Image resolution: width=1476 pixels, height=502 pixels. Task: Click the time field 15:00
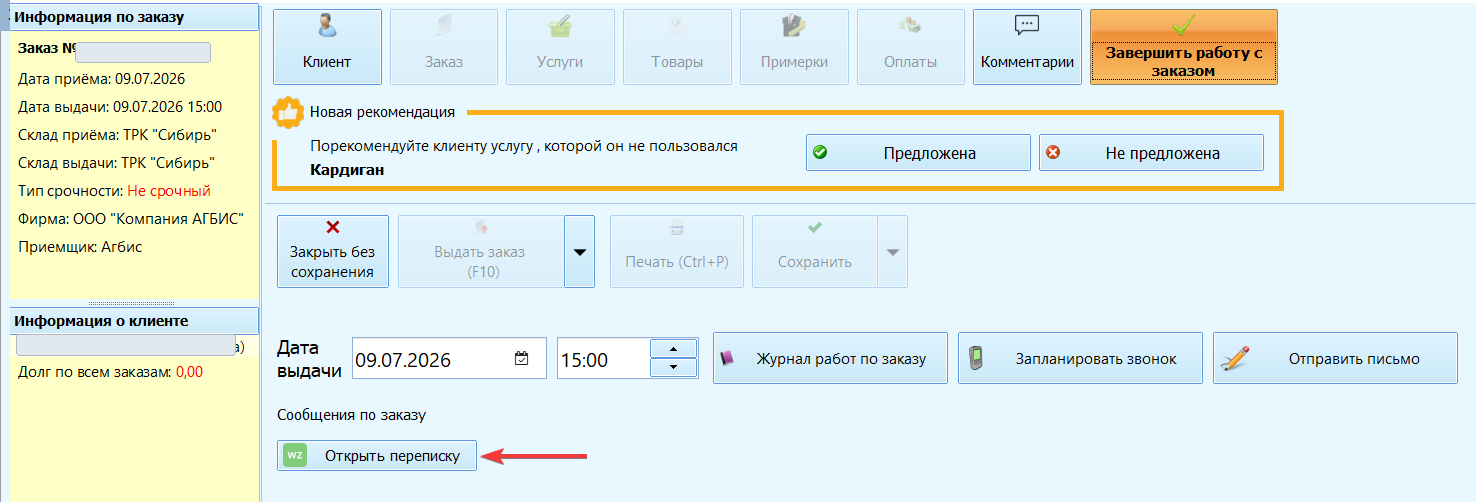(603, 359)
